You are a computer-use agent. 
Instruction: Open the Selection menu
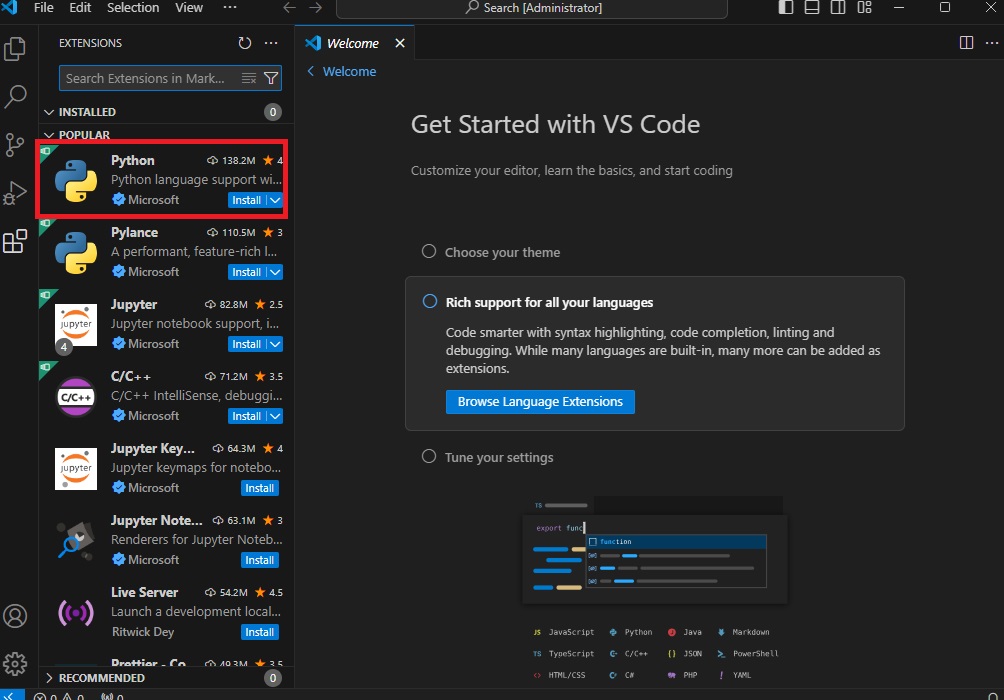(132, 8)
